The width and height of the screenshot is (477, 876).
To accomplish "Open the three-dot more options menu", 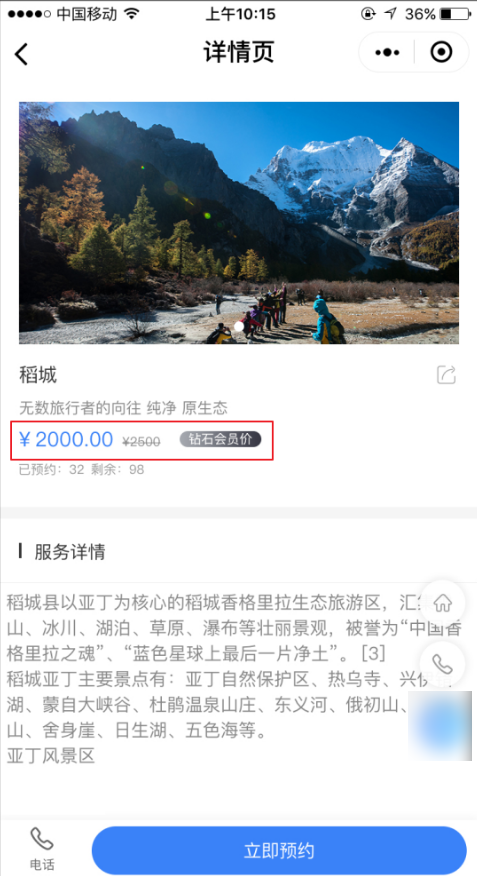I will 387,53.
